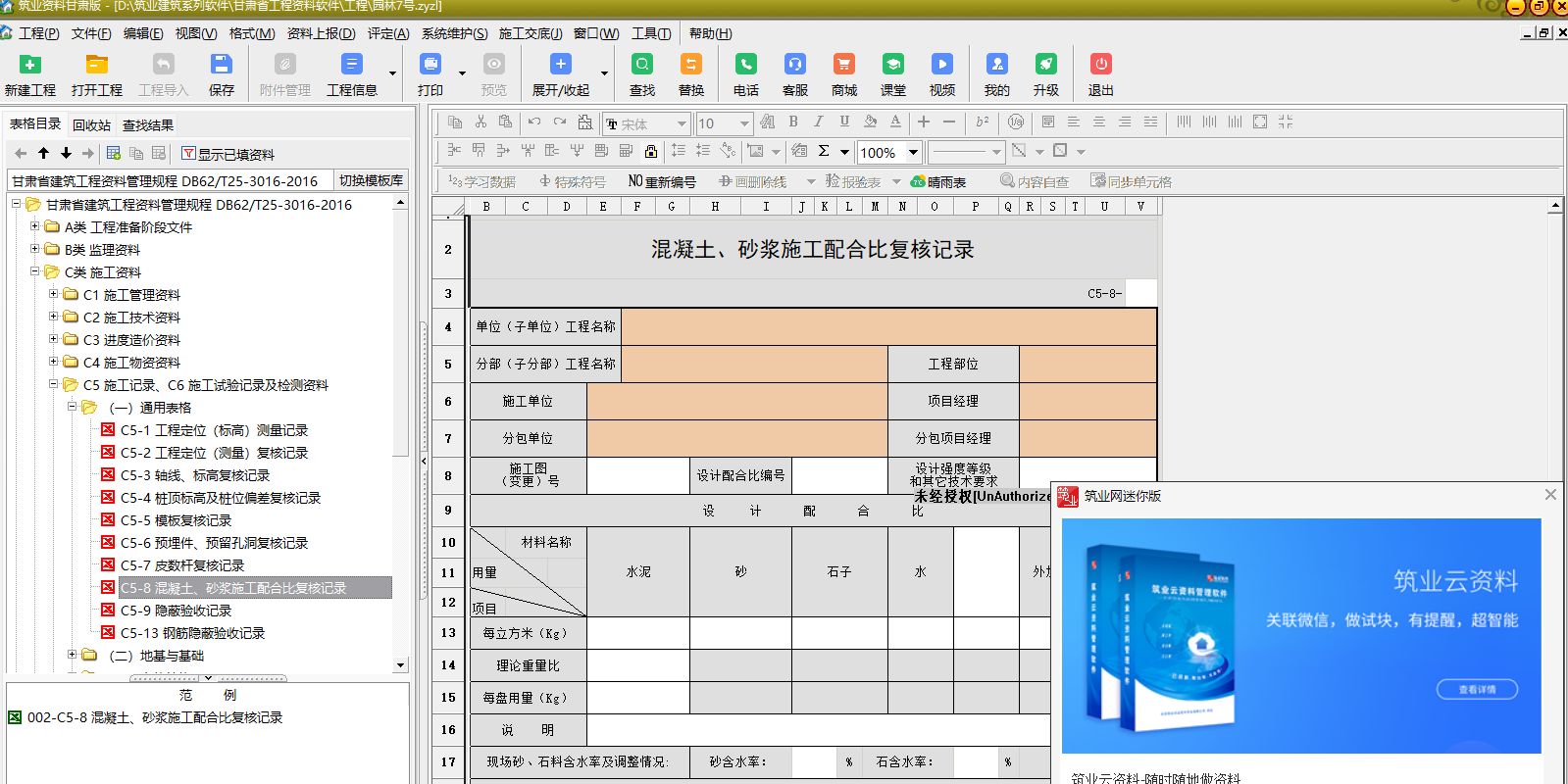Click the copy icon in format toolbar
This screenshot has width=1568, height=784.
[455, 122]
